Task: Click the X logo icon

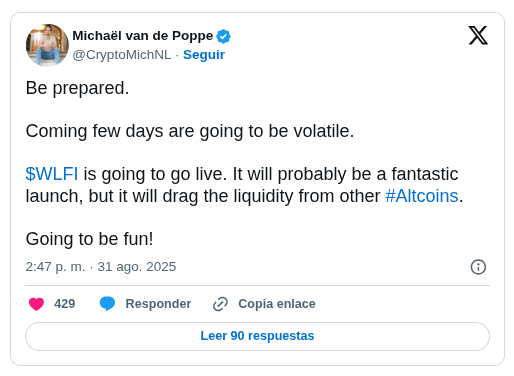Action: pyautogui.click(x=478, y=35)
